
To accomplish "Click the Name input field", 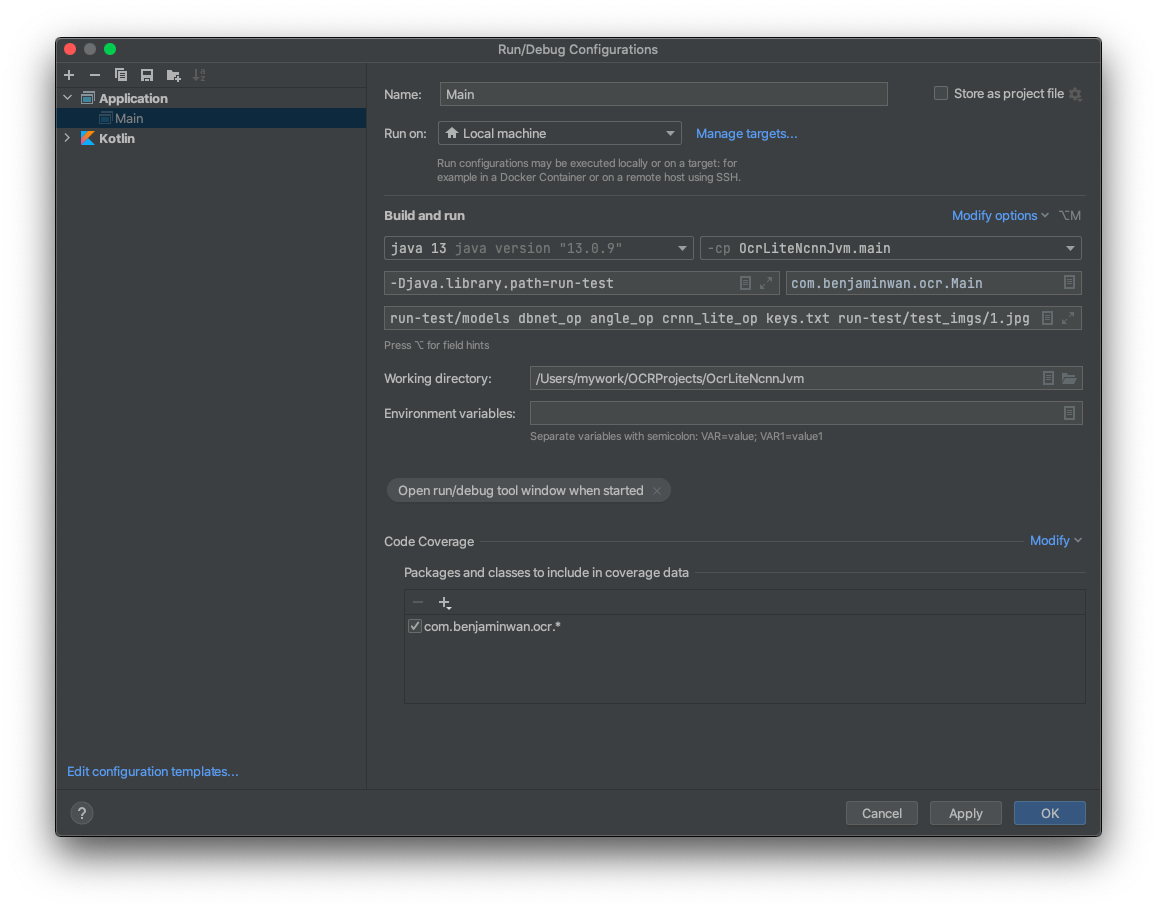I will (x=663, y=94).
